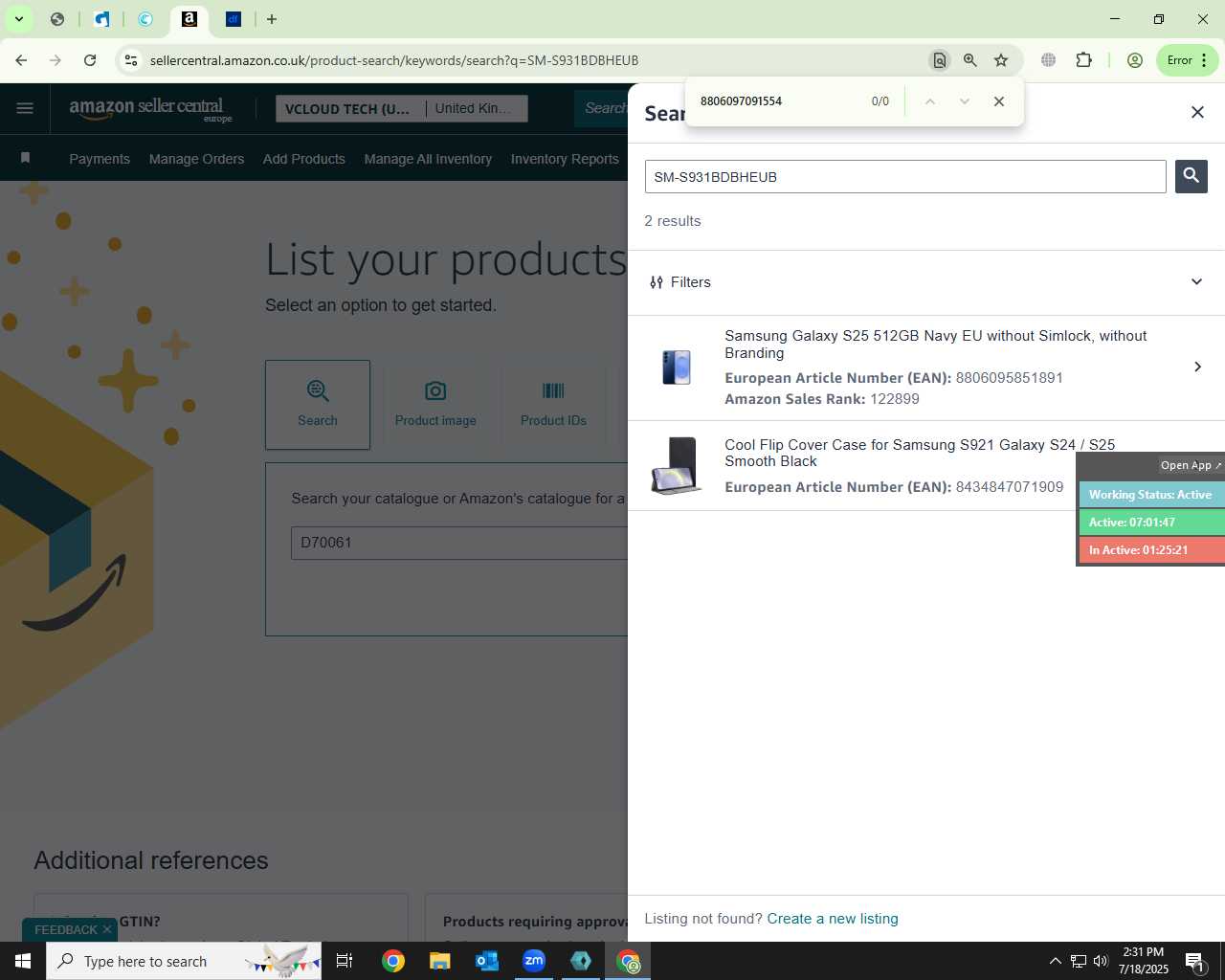The width and height of the screenshot is (1225, 980).
Task: Bookmark this page with the star icon
Action: pyautogui.click(x=1001, y=60)
